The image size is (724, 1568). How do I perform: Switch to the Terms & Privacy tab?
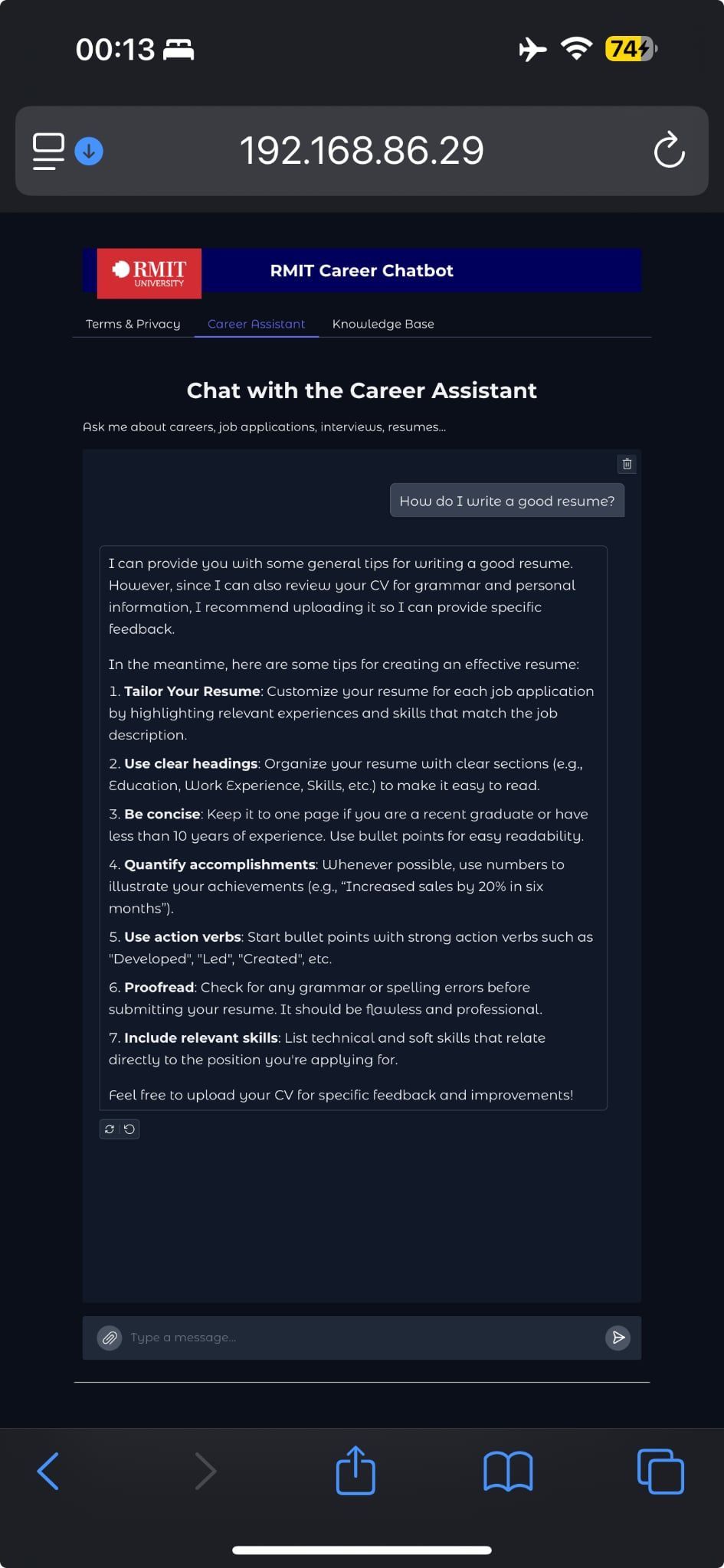(133, 324)
